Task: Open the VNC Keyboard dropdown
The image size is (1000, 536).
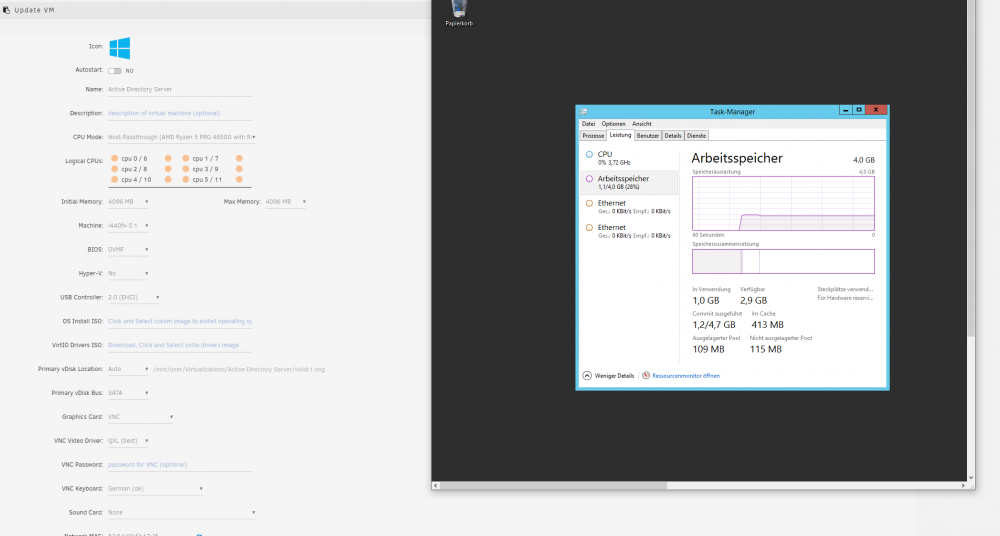Action: [x=156, y=489]
